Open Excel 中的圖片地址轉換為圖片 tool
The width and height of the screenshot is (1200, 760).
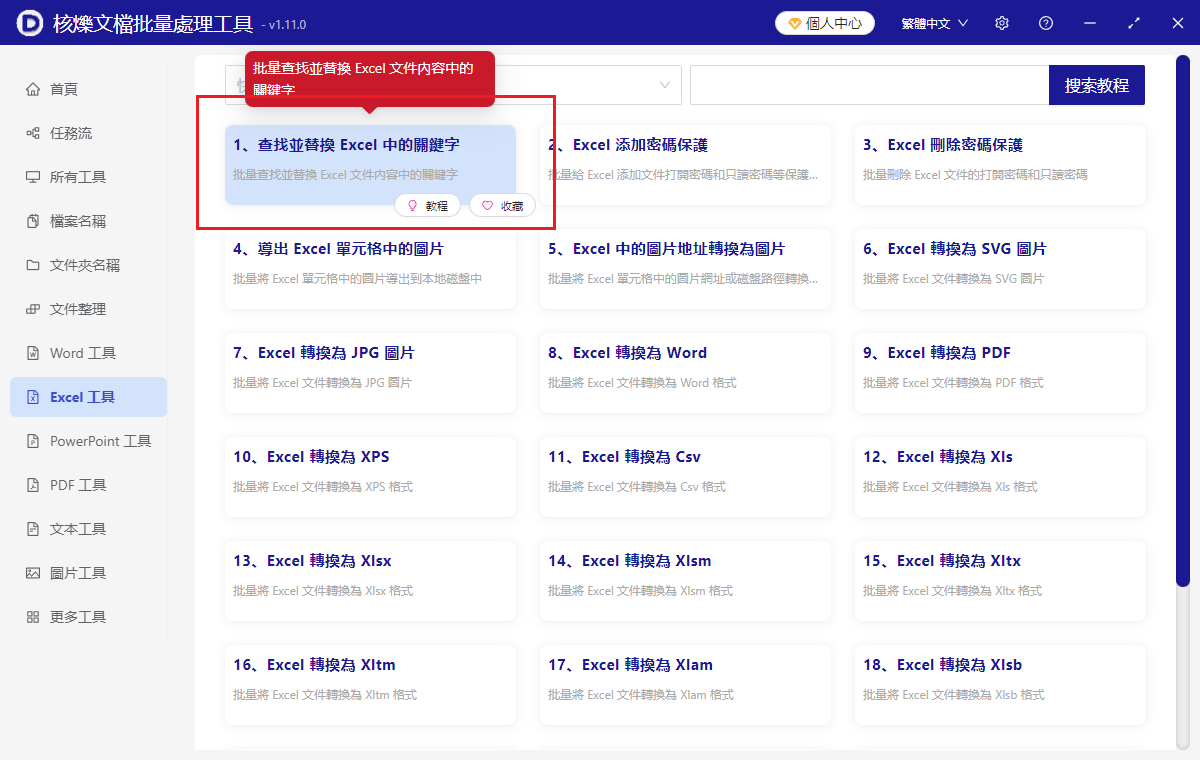(x=685, y=269)
